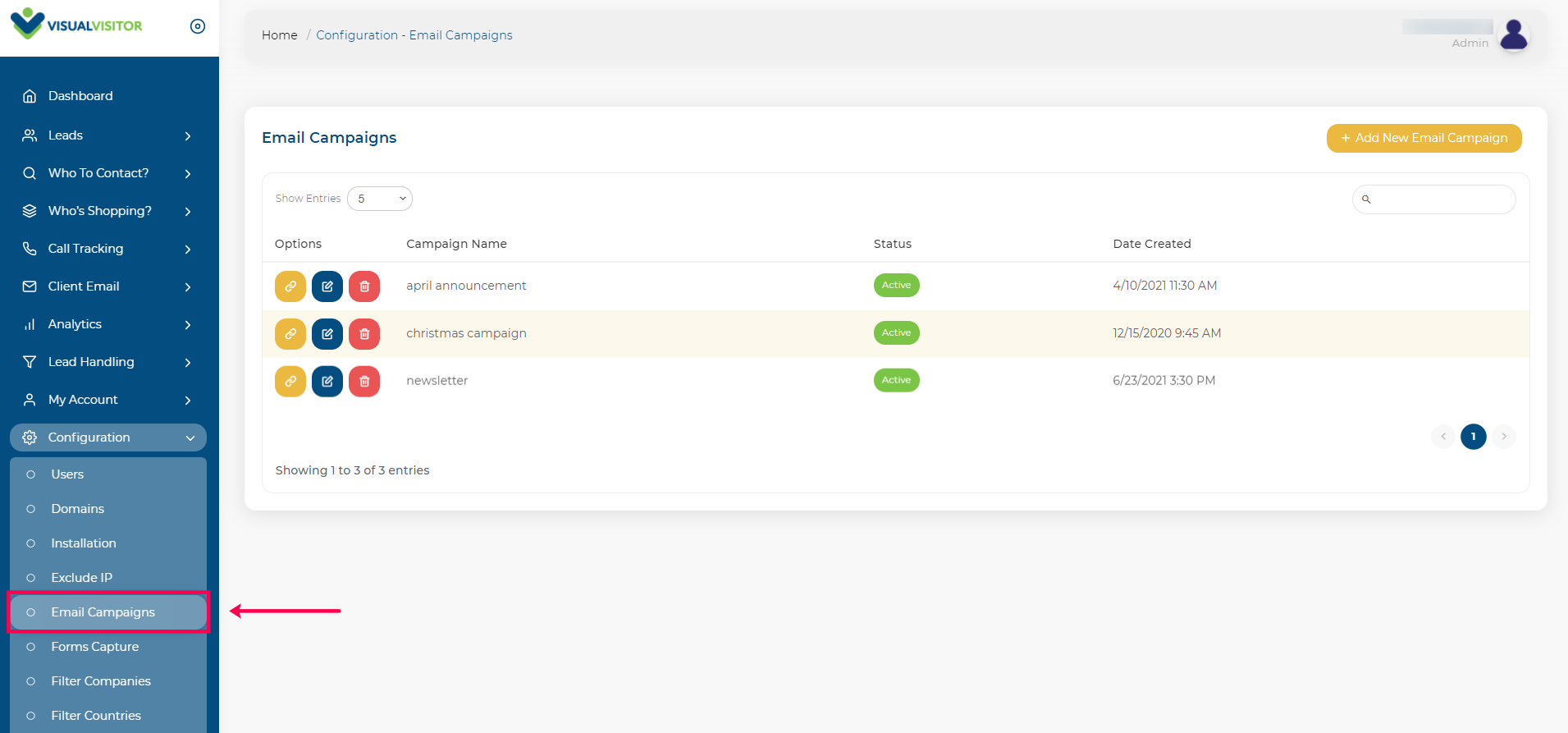The width and height of the screenshot is (1568, 733).
Task: Click the search magnifier icon
Action: coord(1366,199)
